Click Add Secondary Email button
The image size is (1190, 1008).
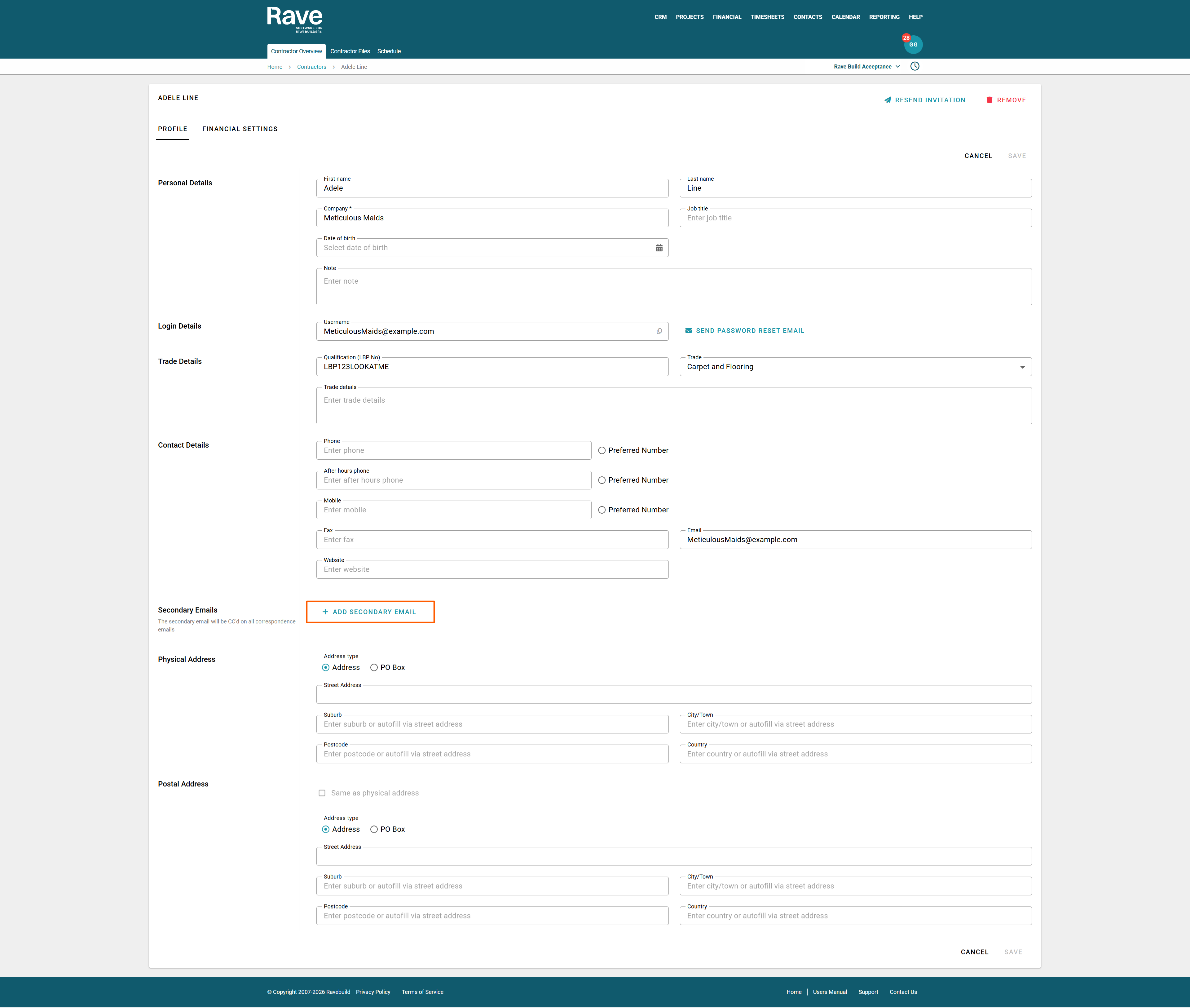point(370,612)
